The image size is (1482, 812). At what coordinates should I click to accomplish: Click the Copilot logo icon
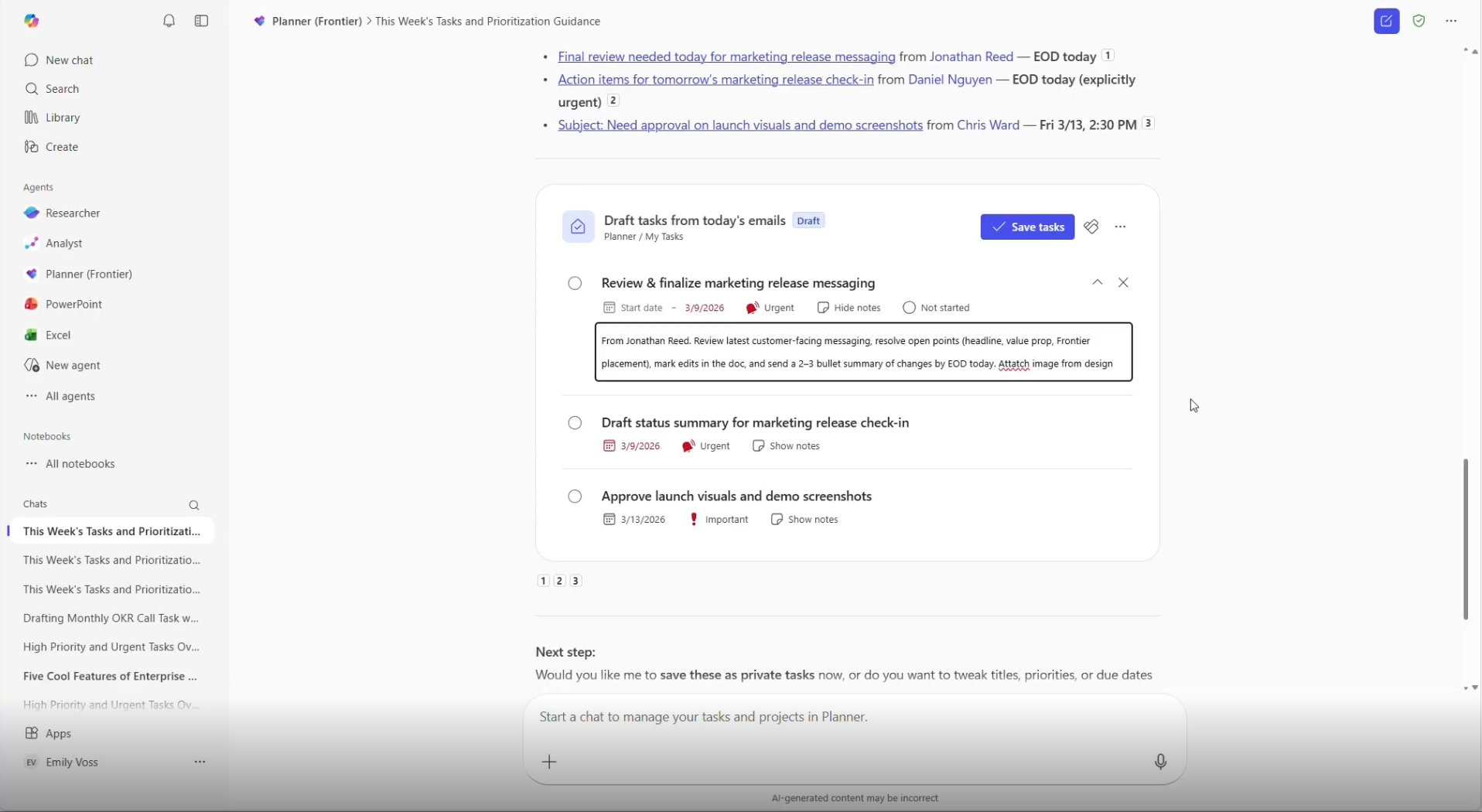(x=32, y=21)
